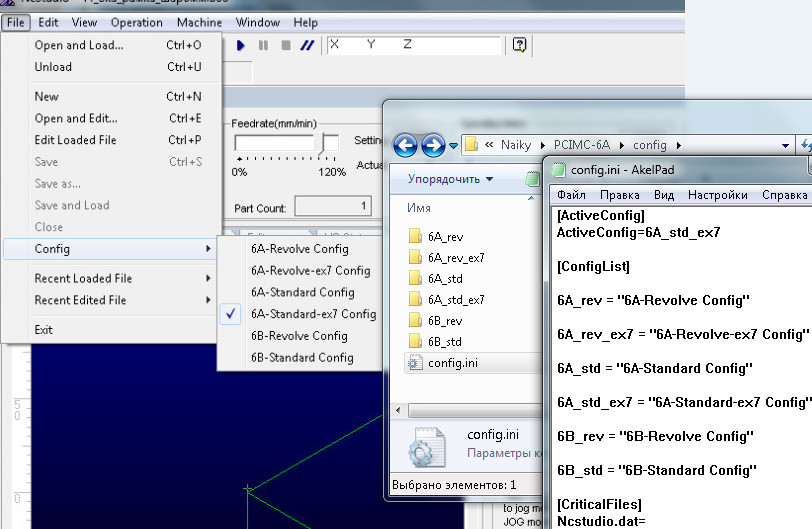Select the 6A_rev folder icon
Viewport: 812px width, 529px height.
(x=415, y=237)
